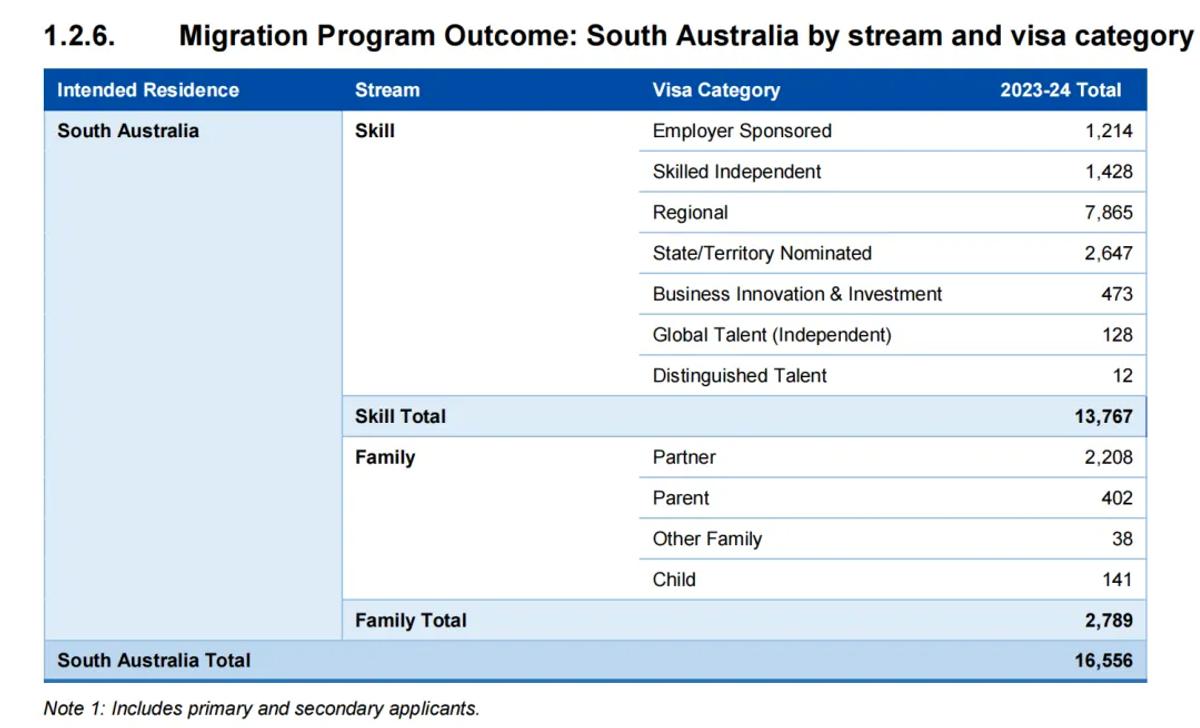Click the Other Family category

pos(707,539)
